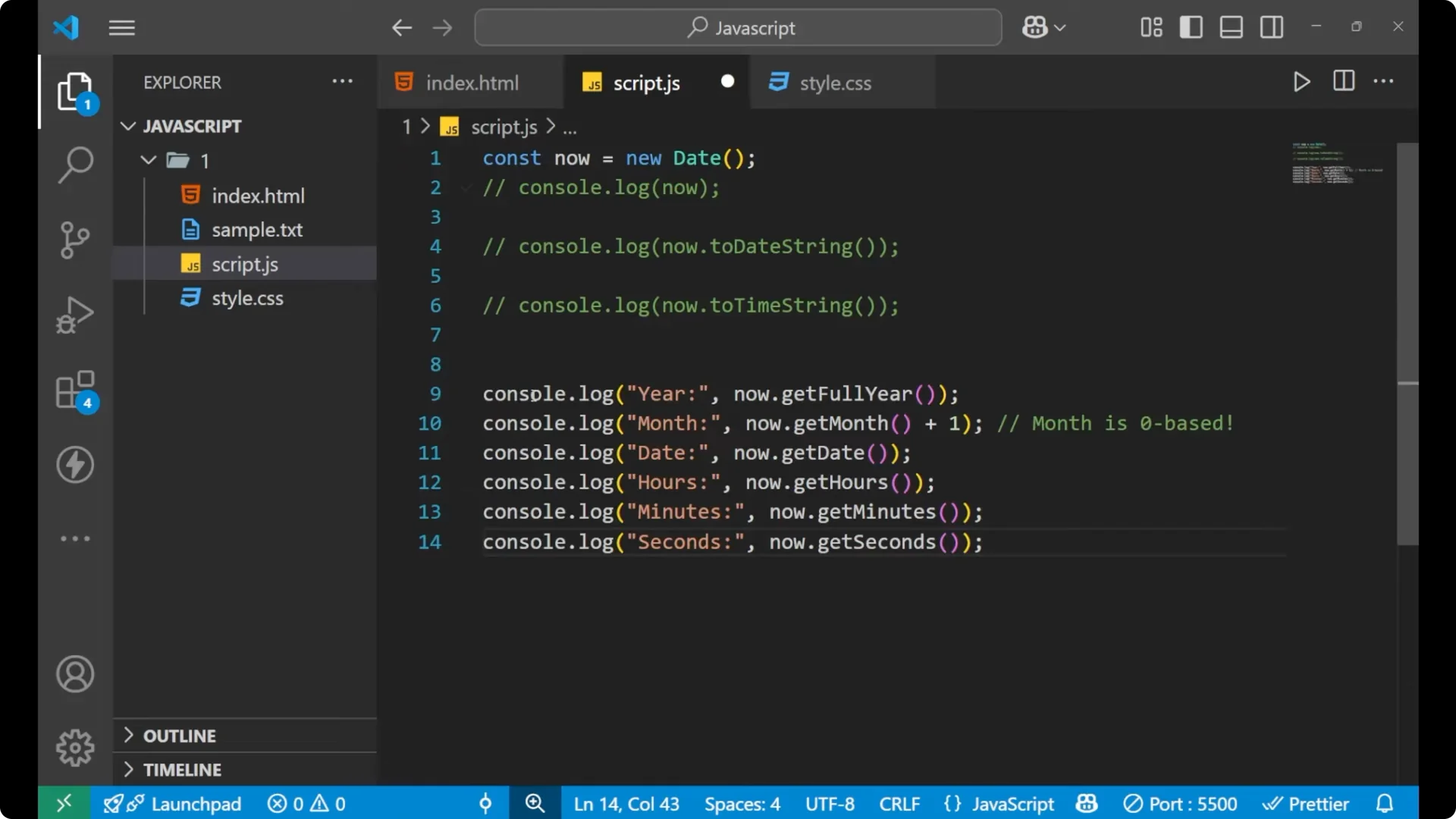The width and height of the screenshot is (1456, 819).
Task: Click Launchpad in the status bar
Action: coord(196,803)
